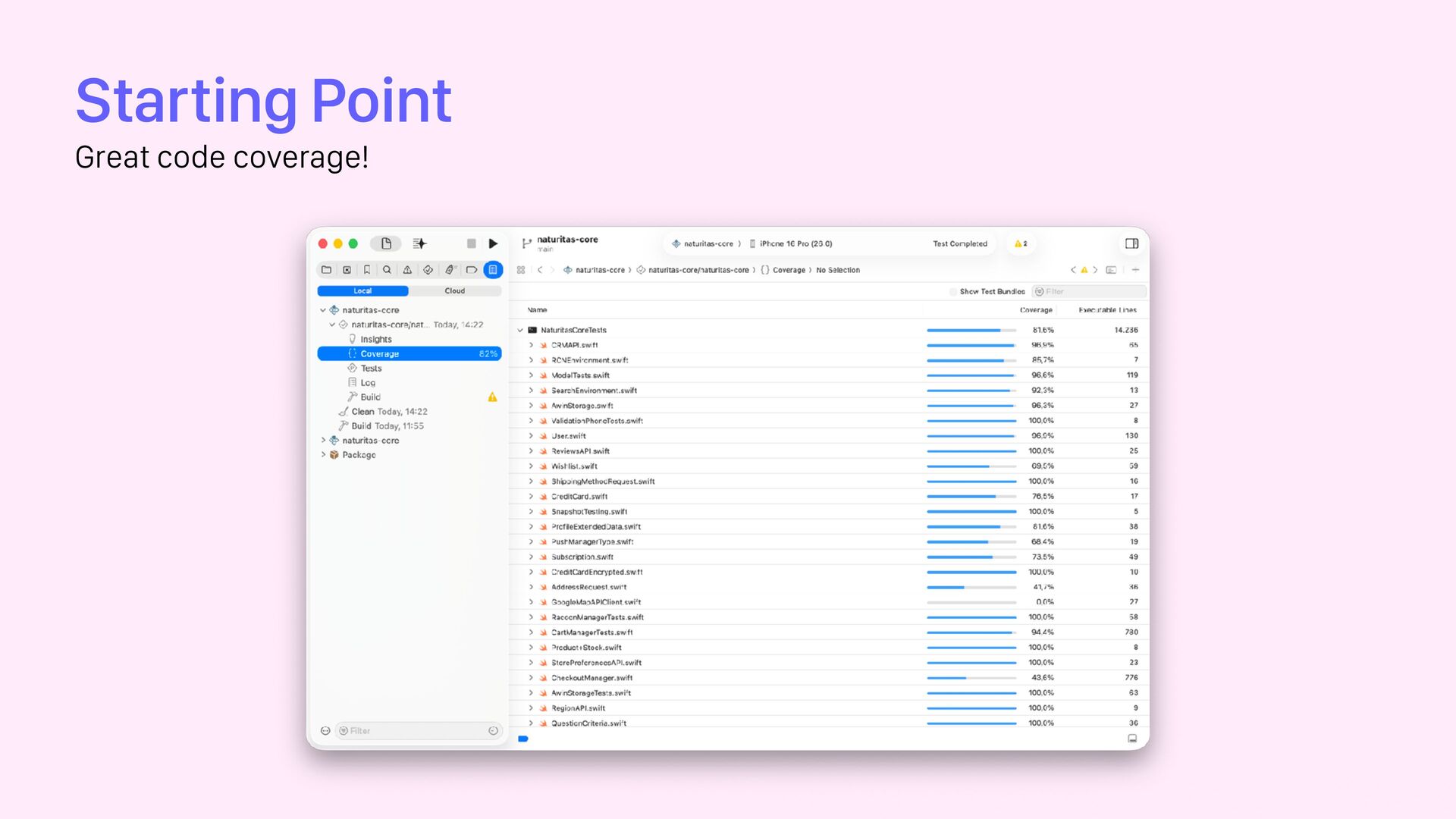Expand the CheckoutManager.swift row

(x=531, y=678)
